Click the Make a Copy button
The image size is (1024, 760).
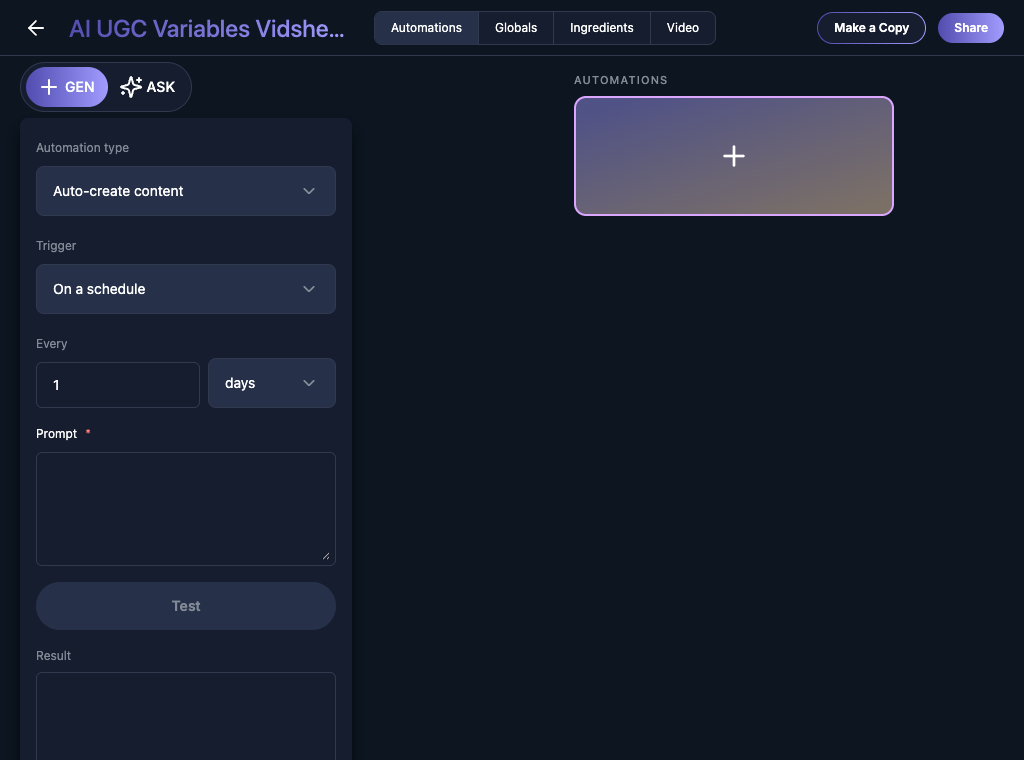tap(871, 28)
